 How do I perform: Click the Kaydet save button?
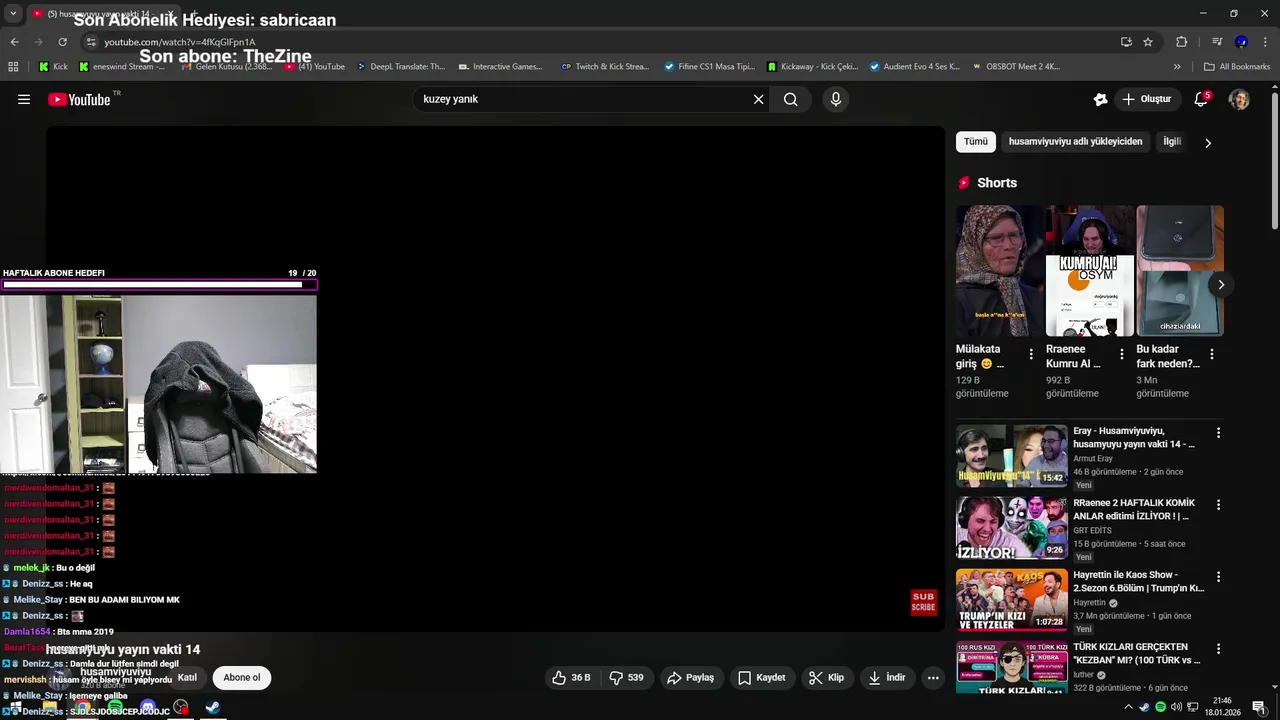[x=761, y=678]
